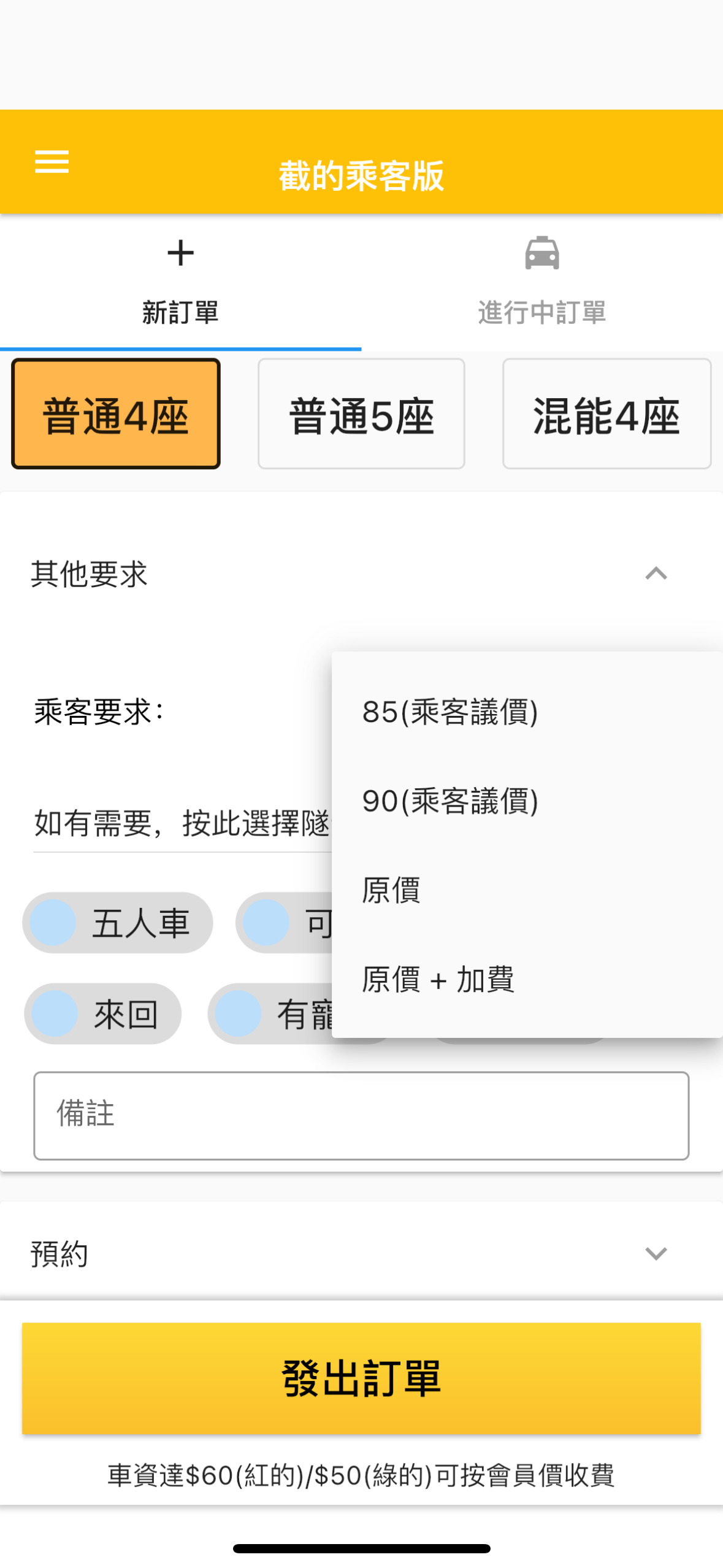Click the 備註 remarks input field

361,1115
